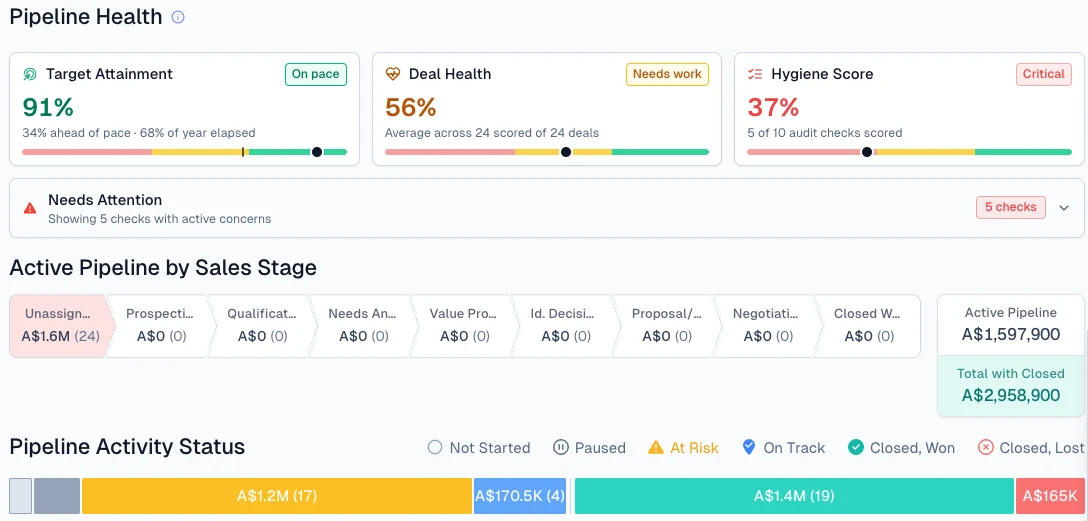The width and height of the screenshot is (1088, 521).
Task: Click the Hygiene Score gauge marker dot
Action: [867, 152]
